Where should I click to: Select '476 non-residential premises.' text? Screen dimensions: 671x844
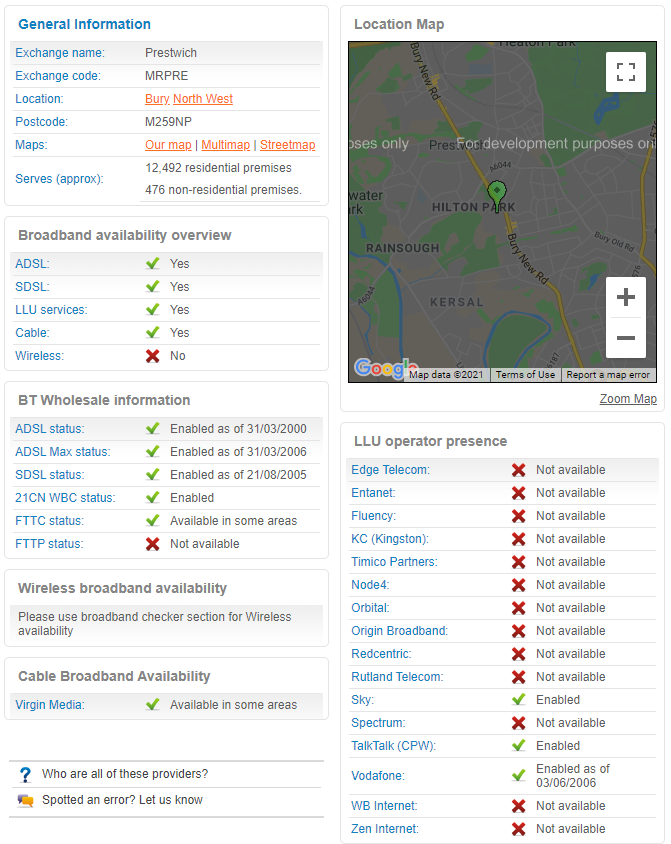point(223,190)
